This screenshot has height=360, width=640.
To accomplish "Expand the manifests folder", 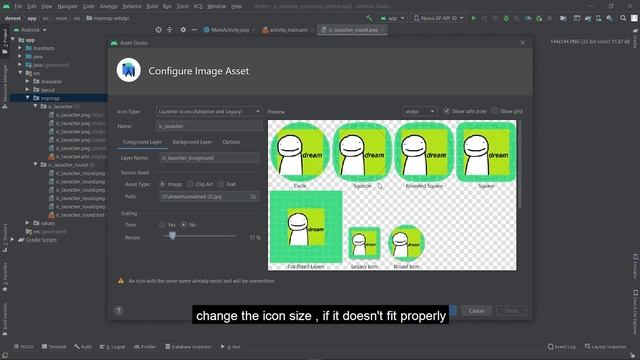I will click(20, 48).
